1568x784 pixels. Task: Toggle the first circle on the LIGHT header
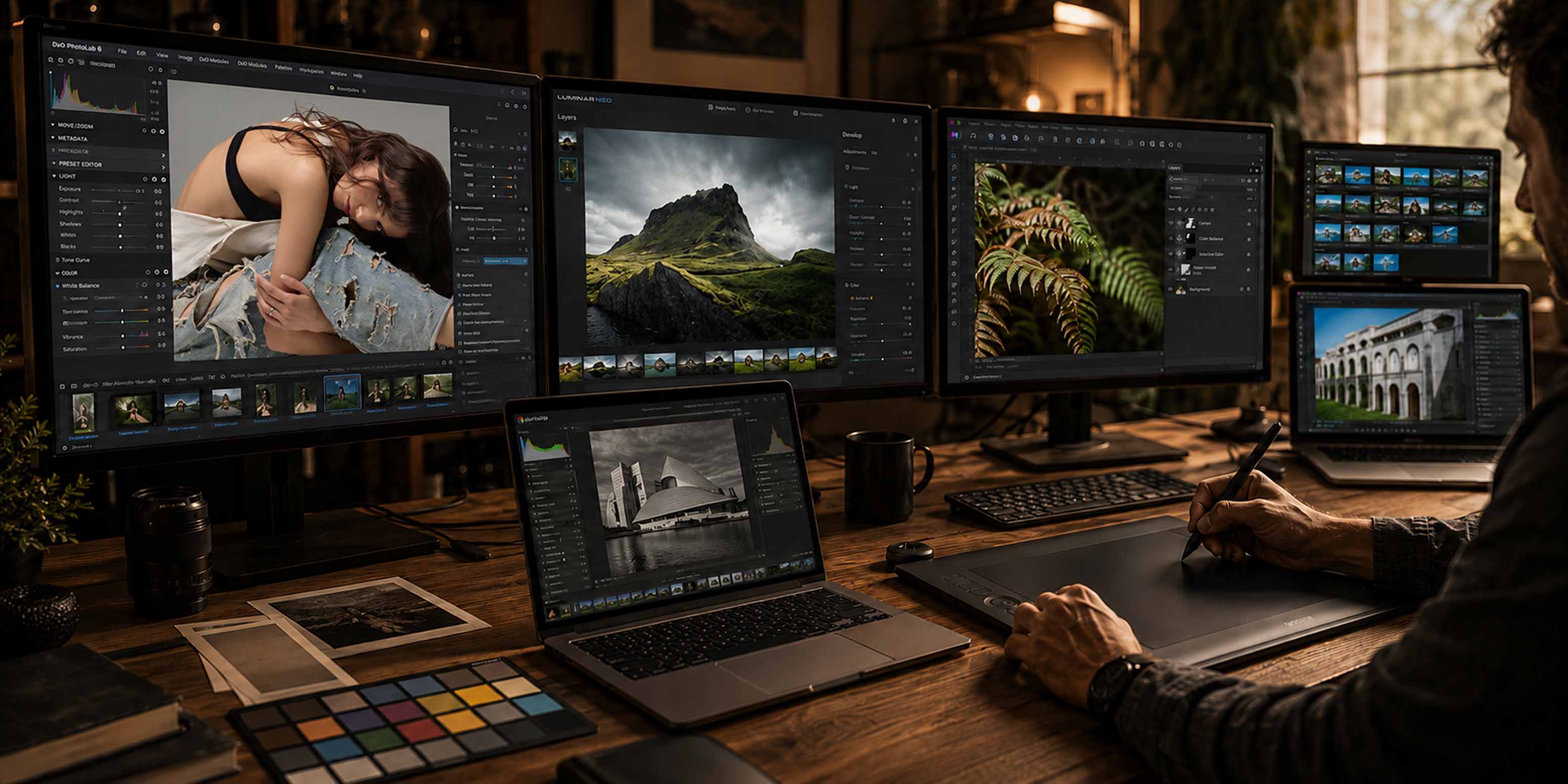[145, 179]
